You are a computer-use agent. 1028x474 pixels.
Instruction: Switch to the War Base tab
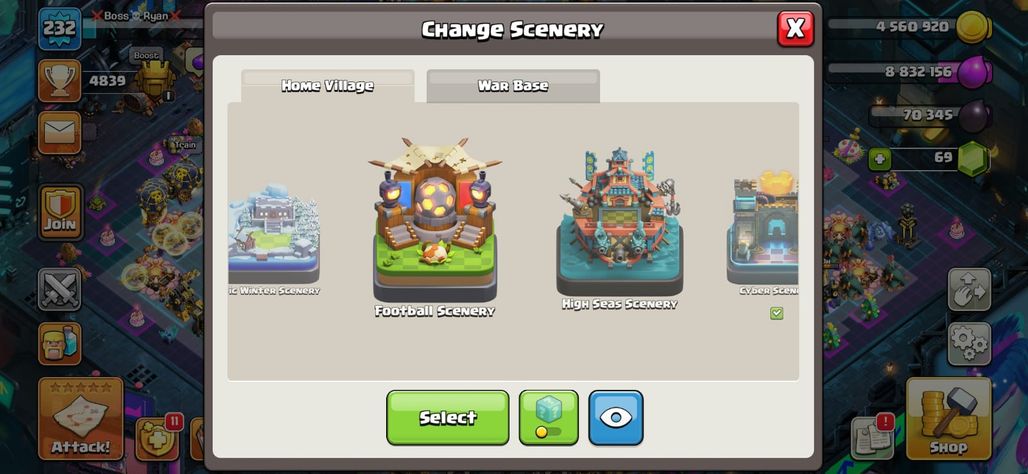pyautogui.click(x=513, y=86)
